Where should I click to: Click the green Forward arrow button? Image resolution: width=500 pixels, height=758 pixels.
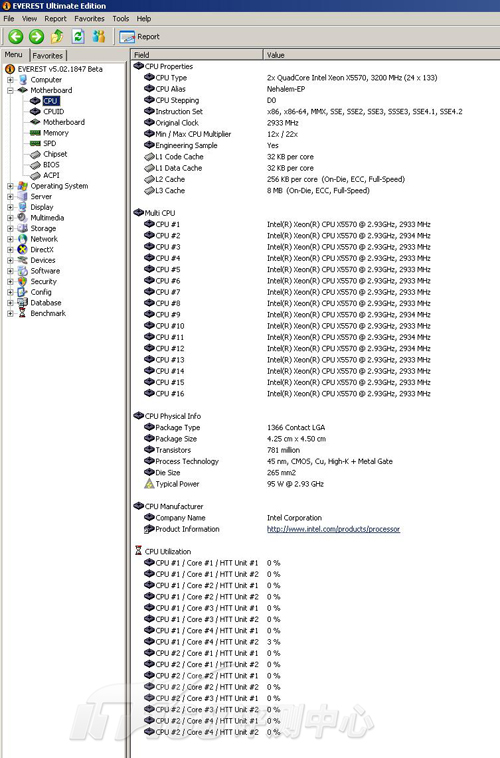point(36,36)
